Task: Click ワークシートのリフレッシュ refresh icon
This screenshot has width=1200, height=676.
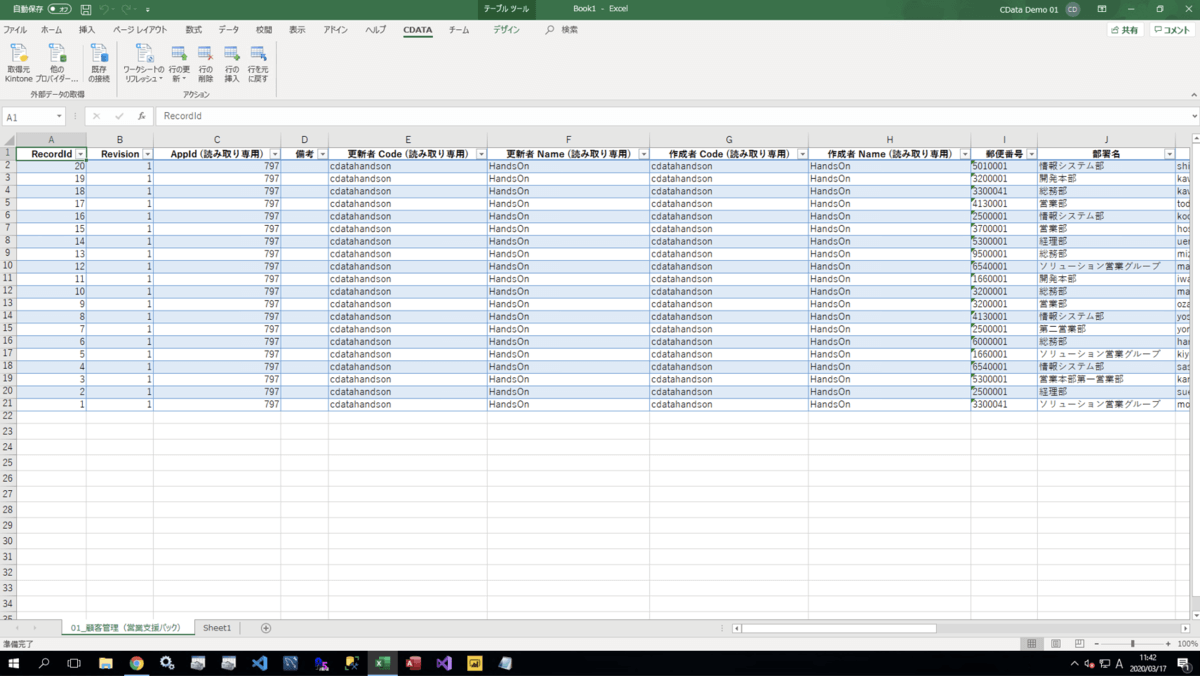Action: [144, 63]
